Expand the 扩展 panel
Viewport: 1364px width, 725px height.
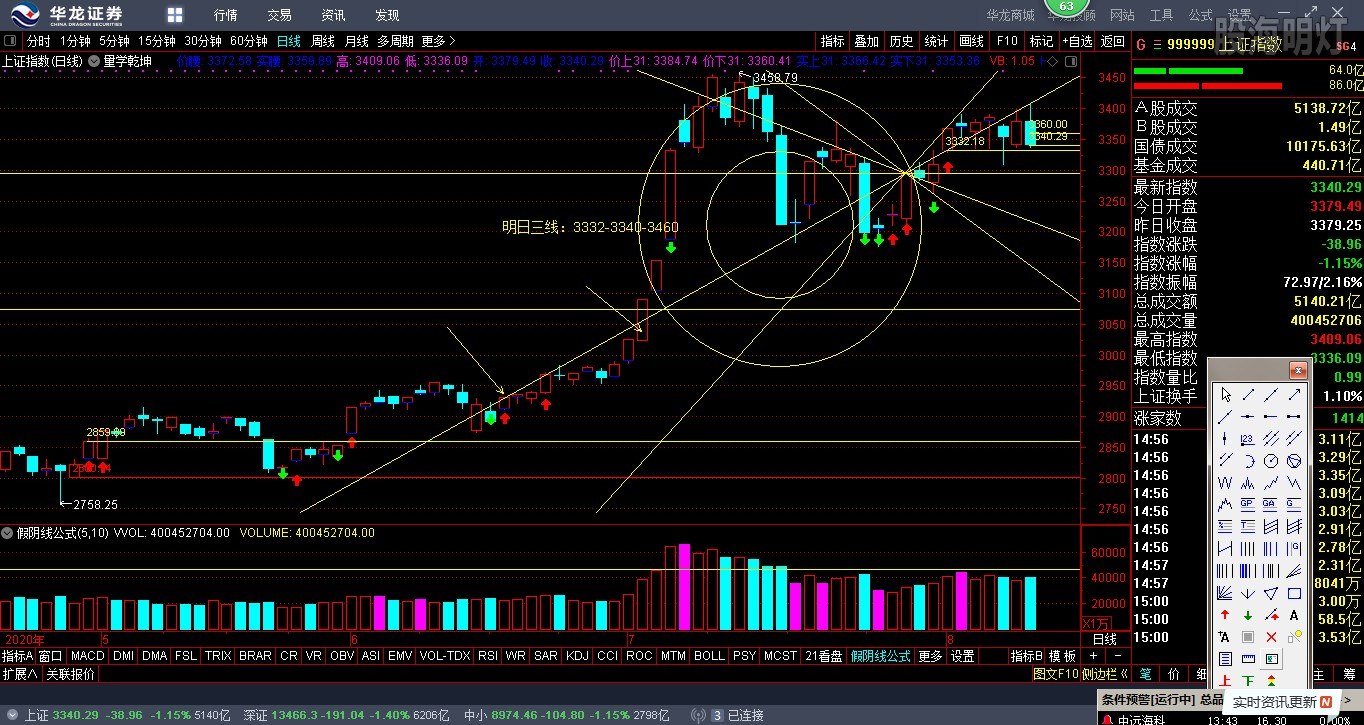pos(20,674)
